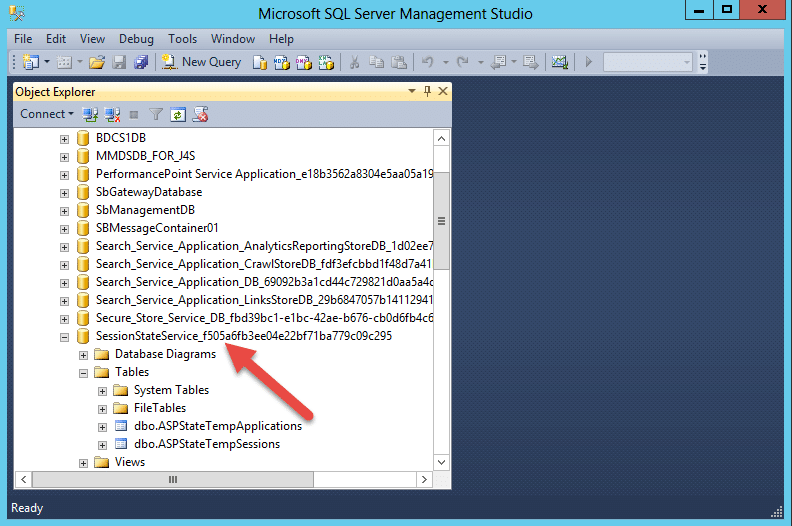Open the Edit menu
This screenshot has height=526, width=792.
coord(56,39)
